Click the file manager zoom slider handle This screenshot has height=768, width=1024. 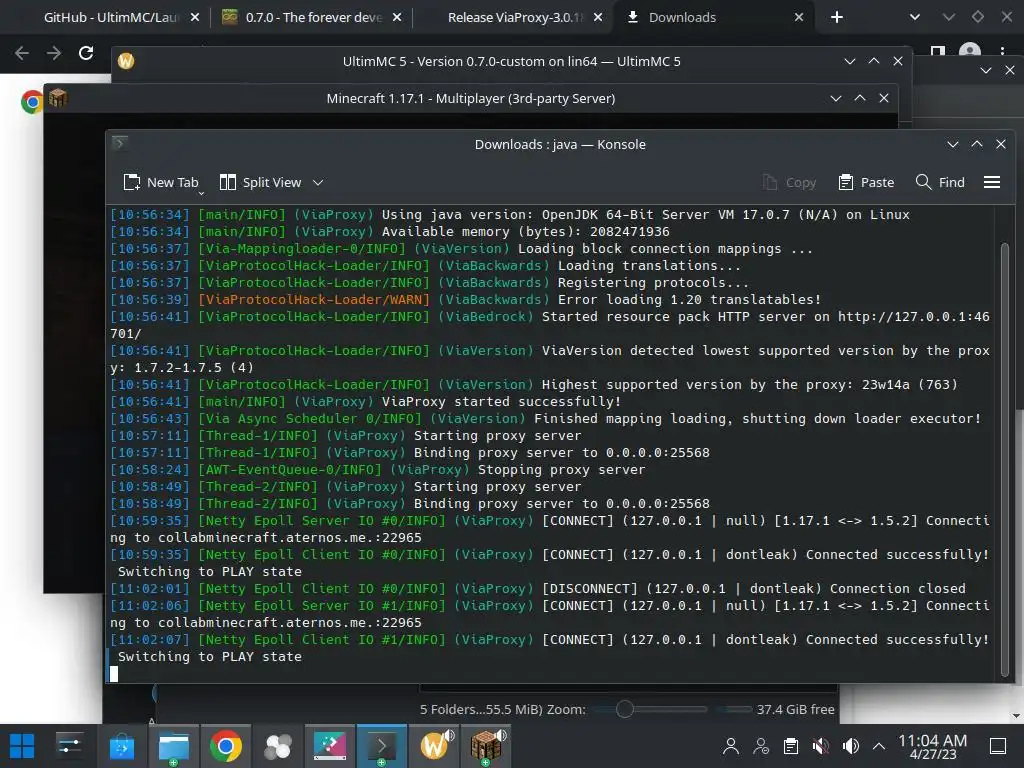point(624,709)
